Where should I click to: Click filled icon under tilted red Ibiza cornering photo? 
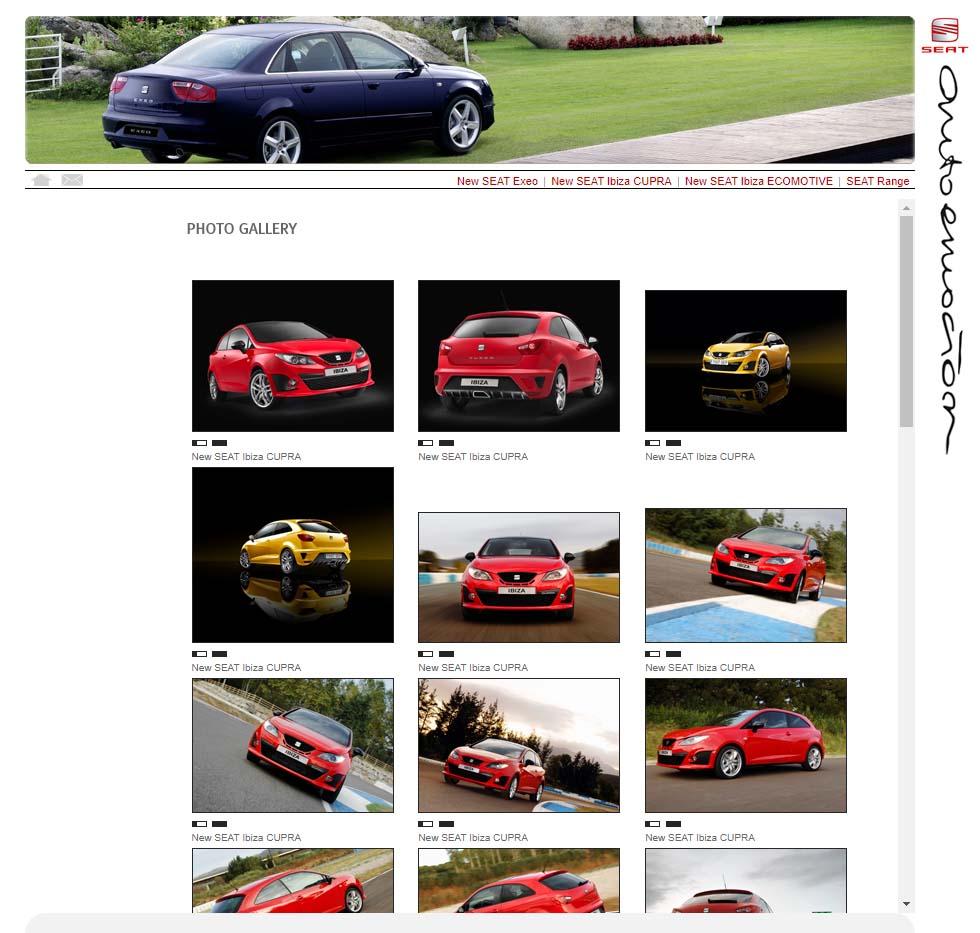point(219,824)
